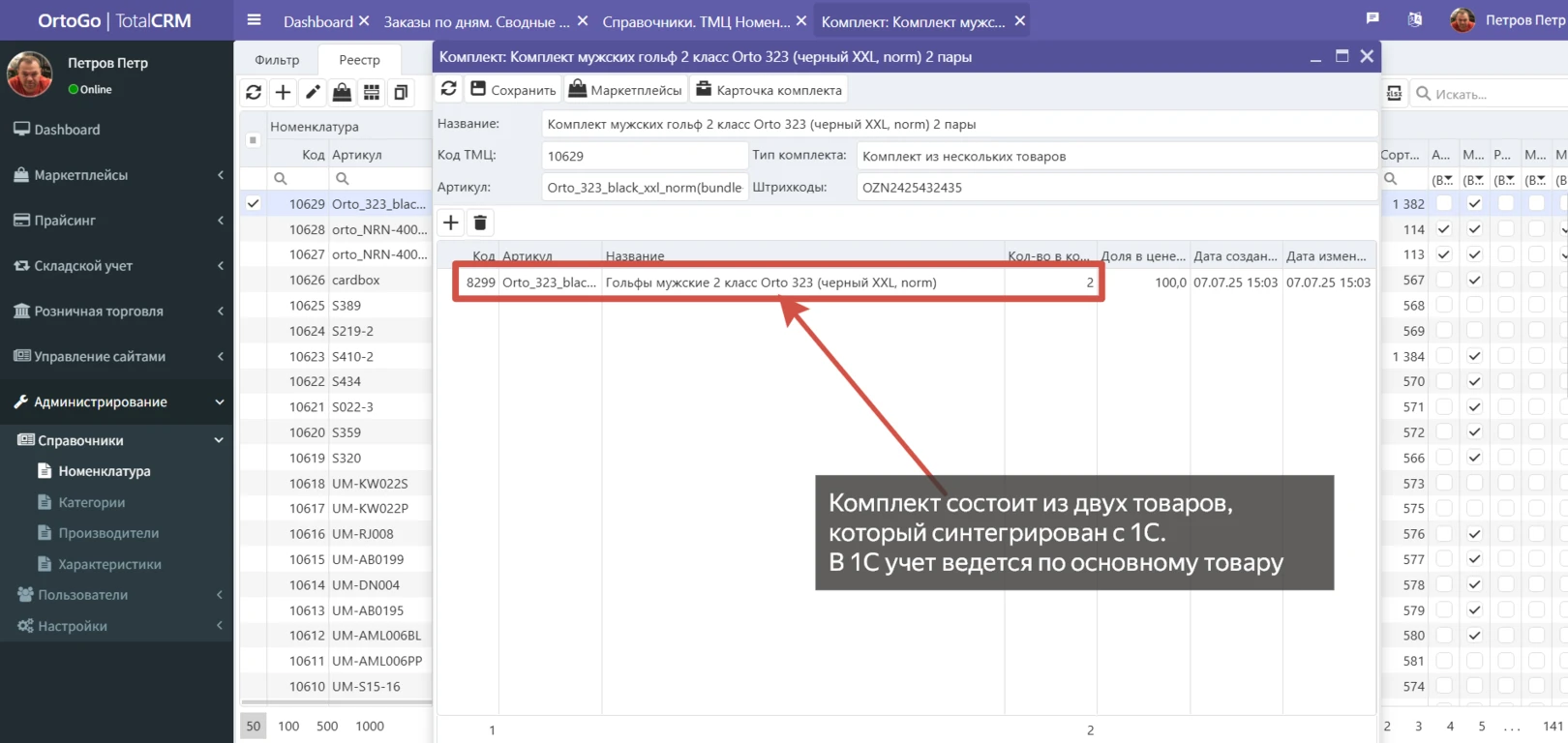Click the pencil edit icon in list toolbar

313,93
